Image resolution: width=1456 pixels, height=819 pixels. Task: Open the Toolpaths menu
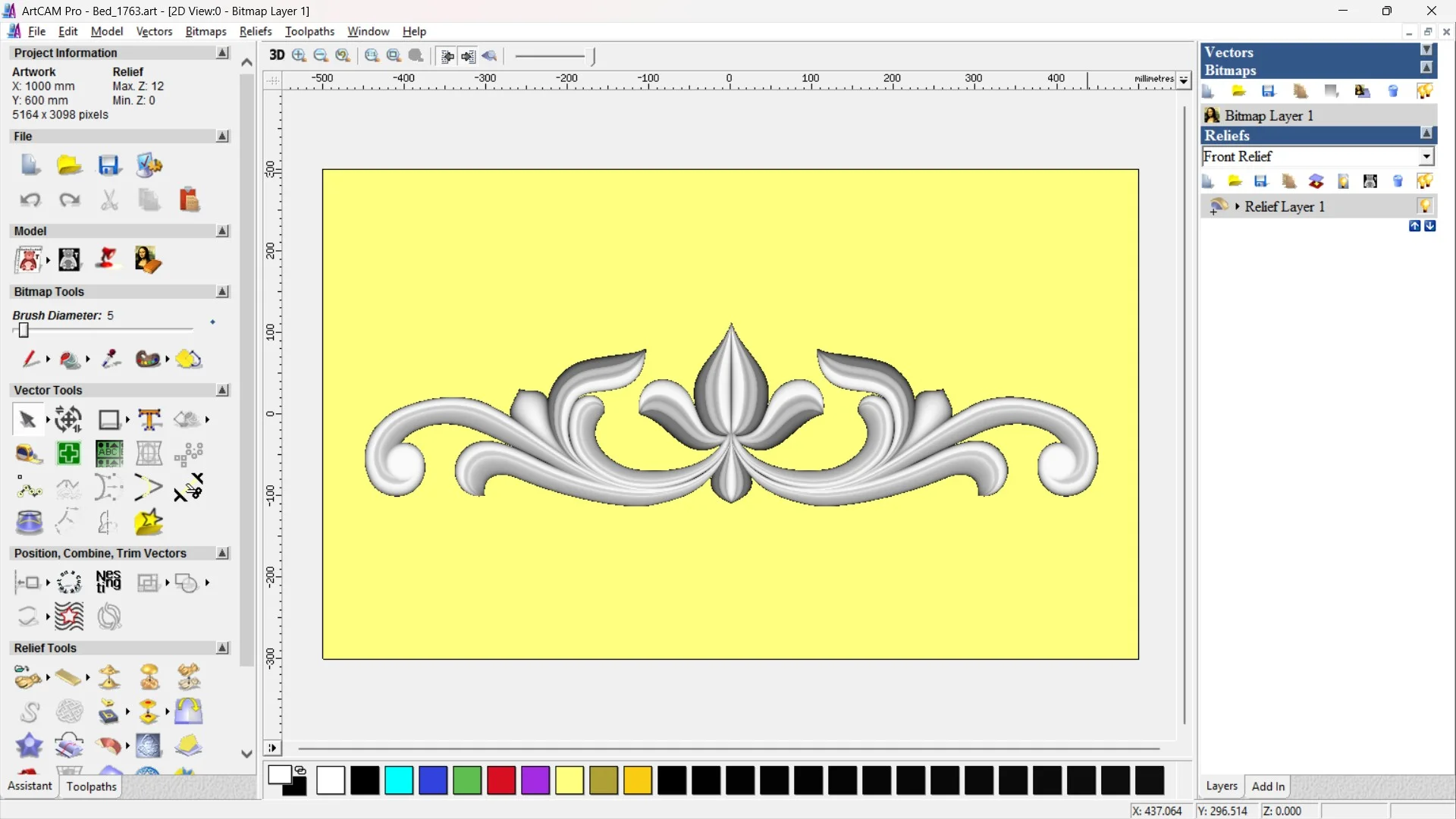tap(309, 31)
